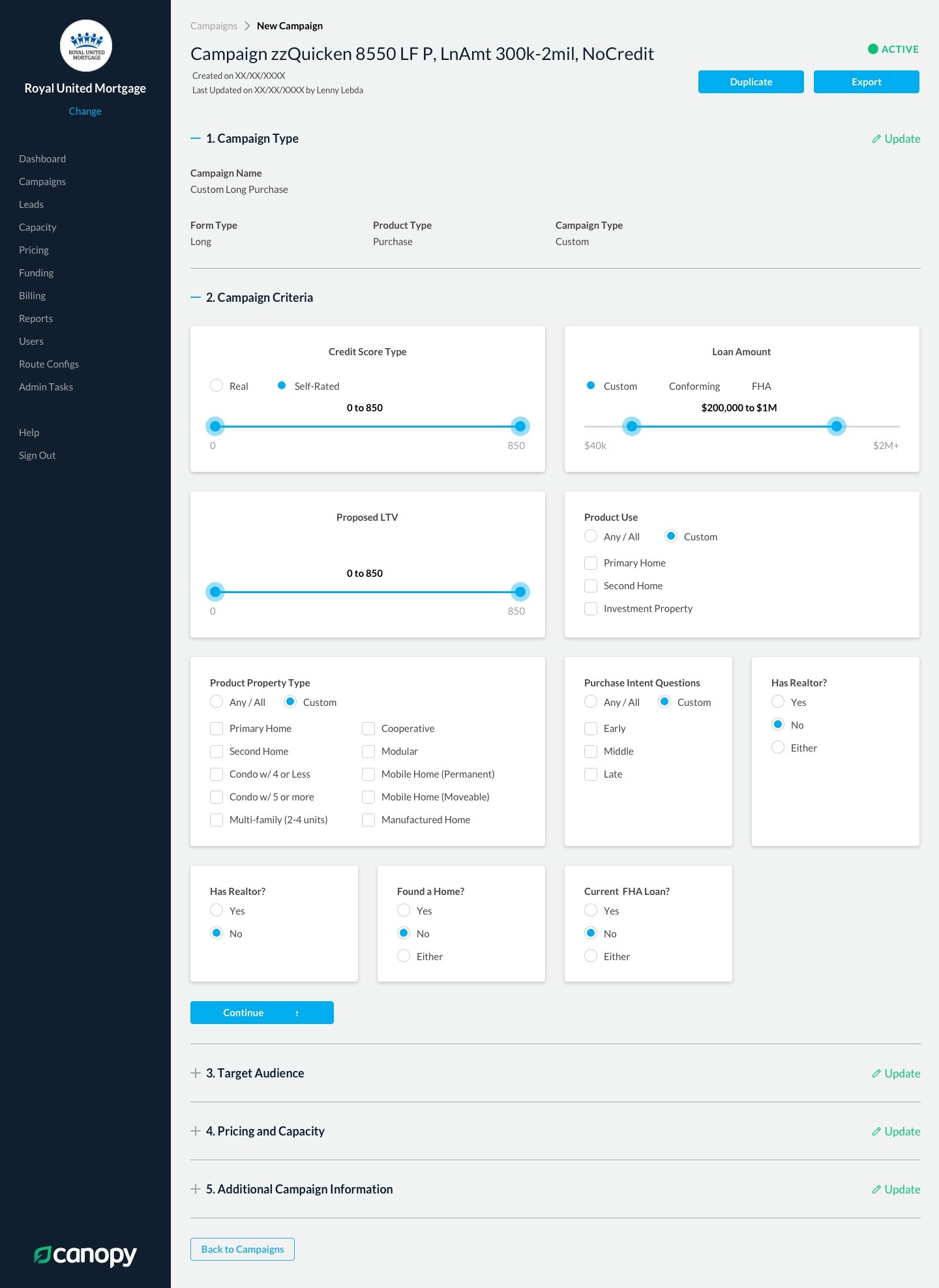Click the green ACTIVE status dot

(x=873, y=49)
